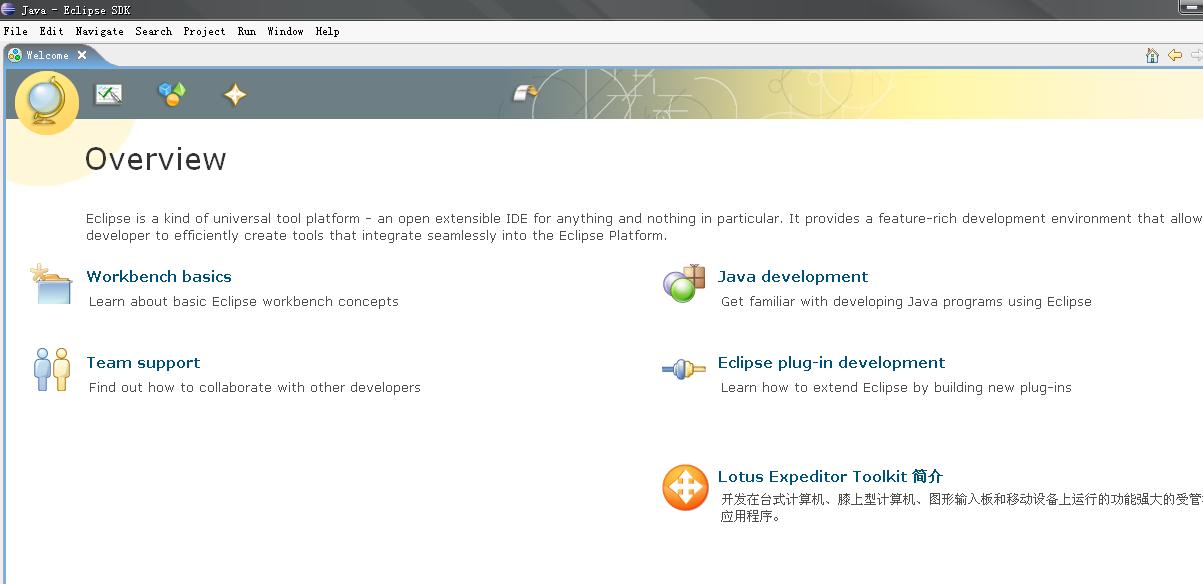The image size is (1203, 584).
Task: Open the Help menu
Action: pos(327,31)
